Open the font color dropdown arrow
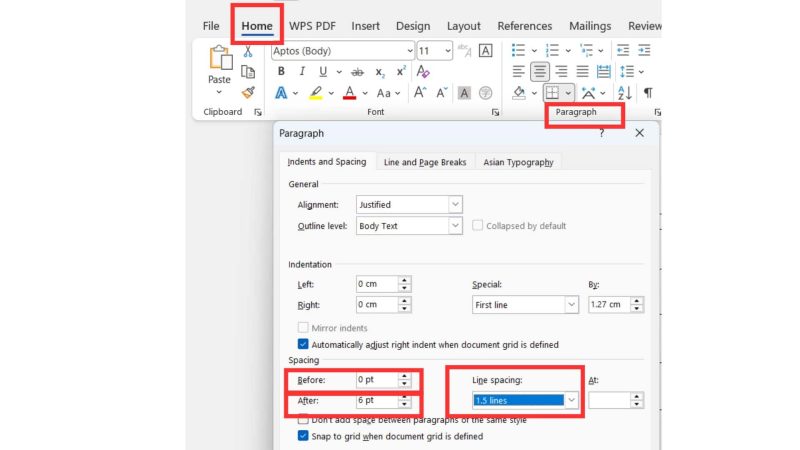The width and height of the screenshot is (800, 450). click(x=365, y=93)
